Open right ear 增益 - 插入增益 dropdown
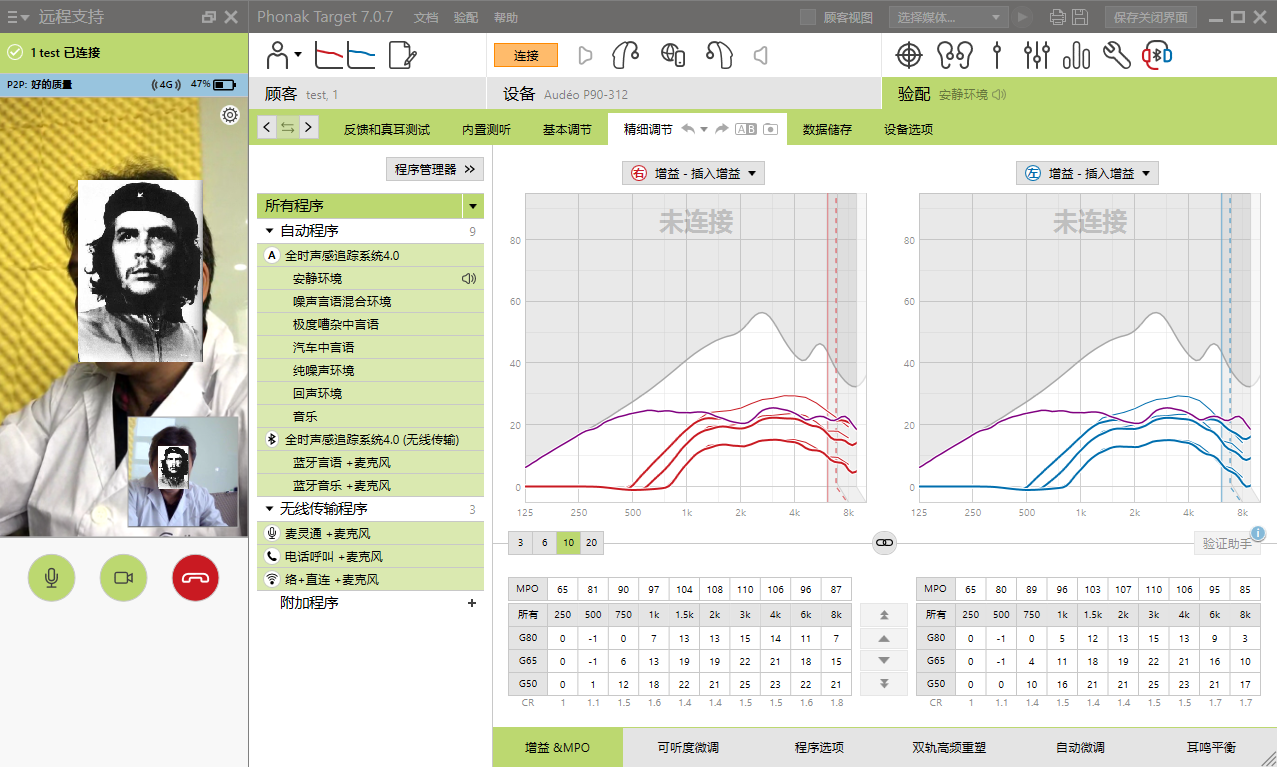 click(x=694, y=173)
